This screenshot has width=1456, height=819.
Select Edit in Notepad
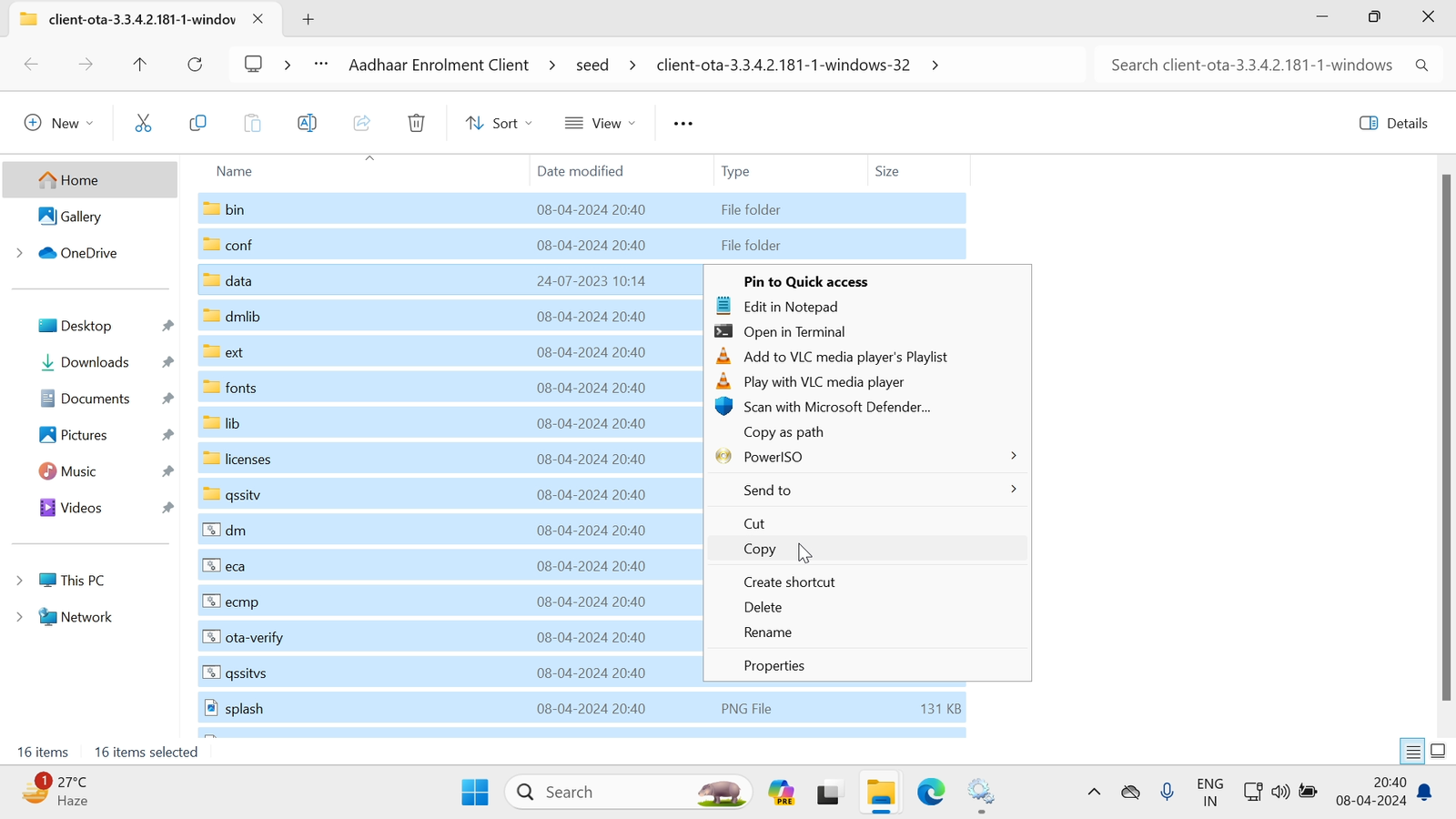[x=867, y=307]
